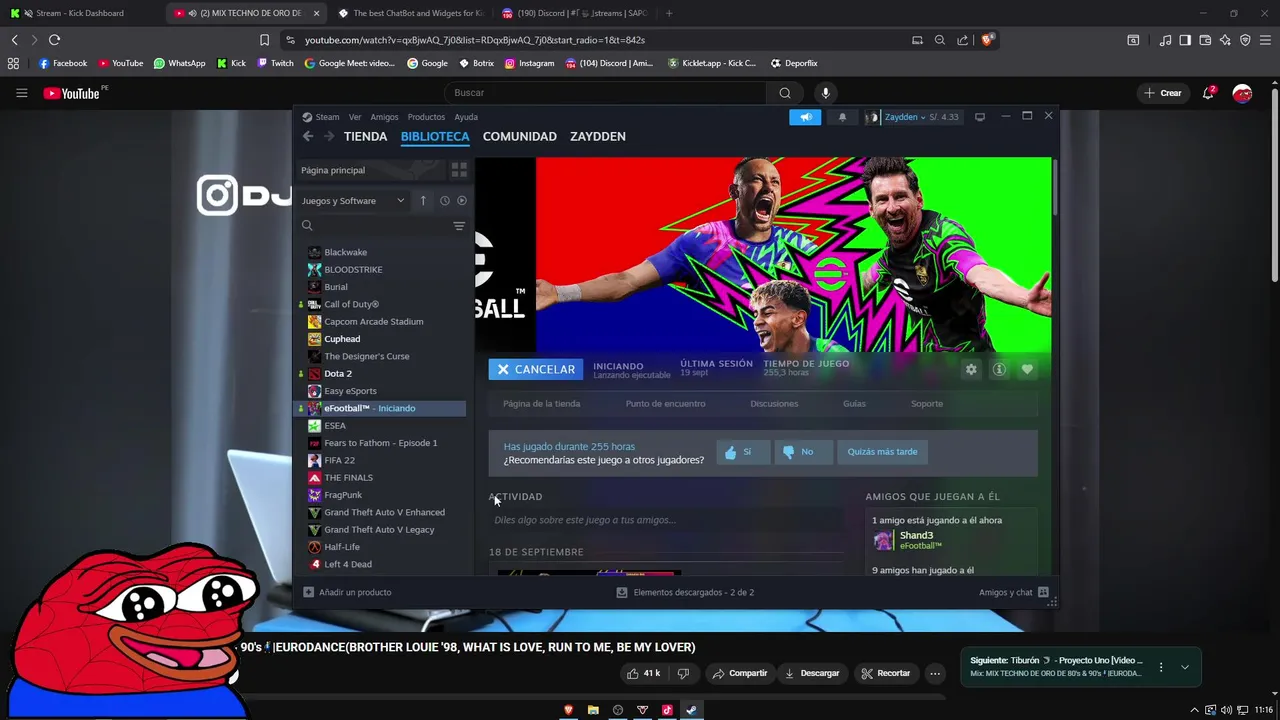Open the Amigos menu in Steam

click(384, 117)
